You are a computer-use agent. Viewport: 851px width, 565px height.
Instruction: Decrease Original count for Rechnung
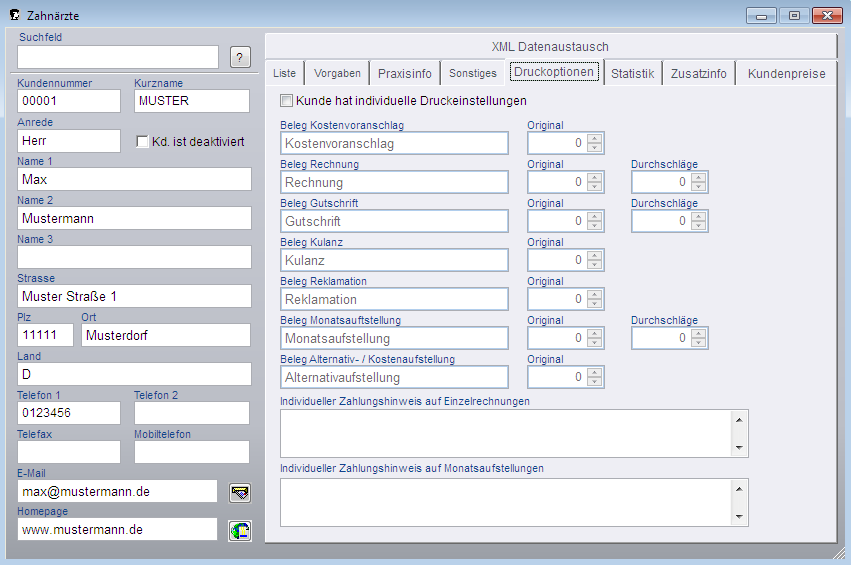tap(595, 187)
